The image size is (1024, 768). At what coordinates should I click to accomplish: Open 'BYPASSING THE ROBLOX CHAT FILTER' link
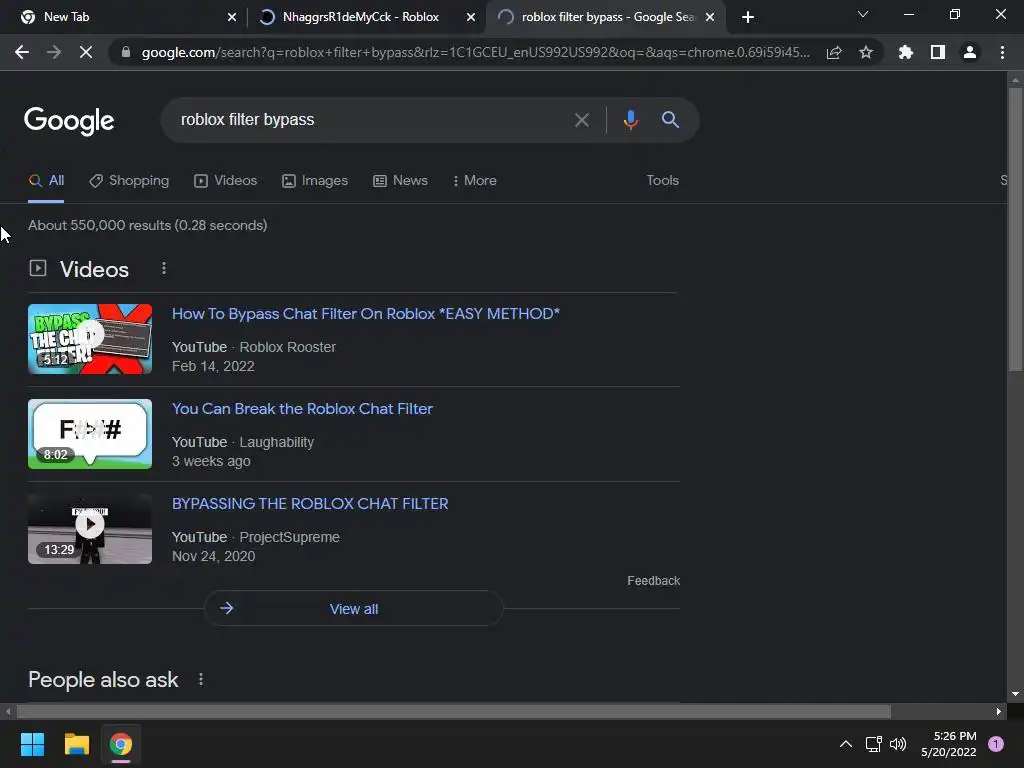(310, 504)
